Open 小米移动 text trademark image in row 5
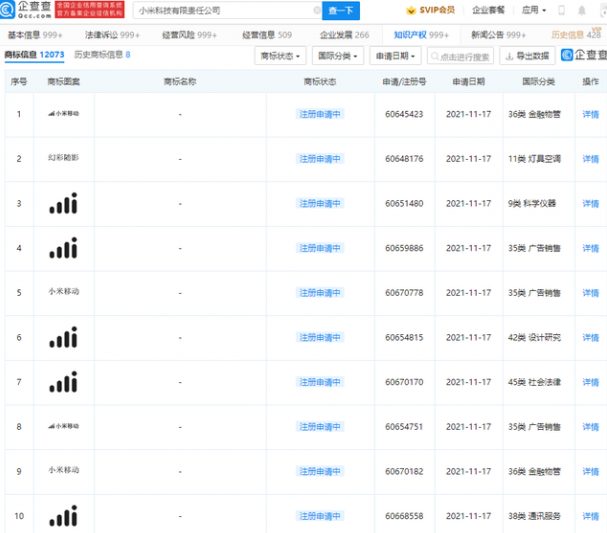This screenshot has height=533, width=607. click(63, 291)
